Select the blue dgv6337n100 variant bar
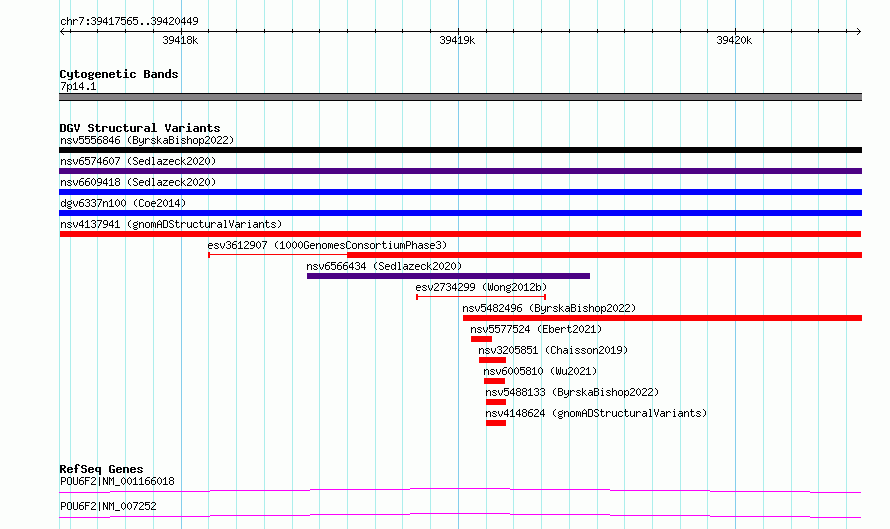890x529 pixels. coord(460,213)
